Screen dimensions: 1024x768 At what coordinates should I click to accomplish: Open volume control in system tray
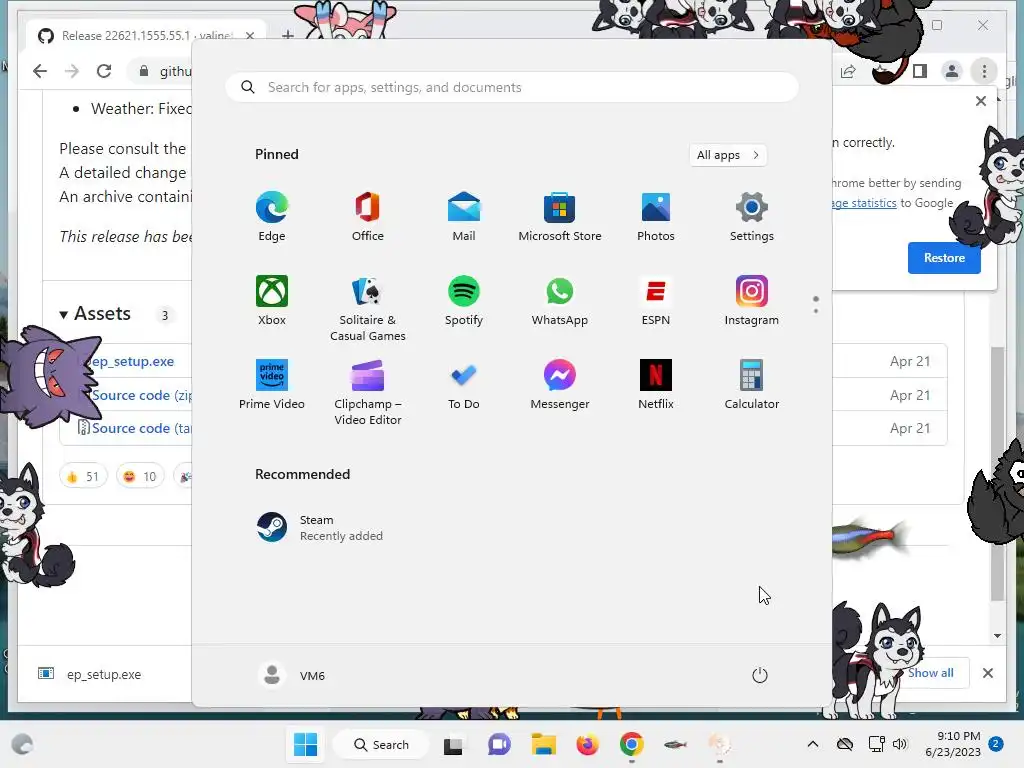pyautogui.click(x=900, y=744)
